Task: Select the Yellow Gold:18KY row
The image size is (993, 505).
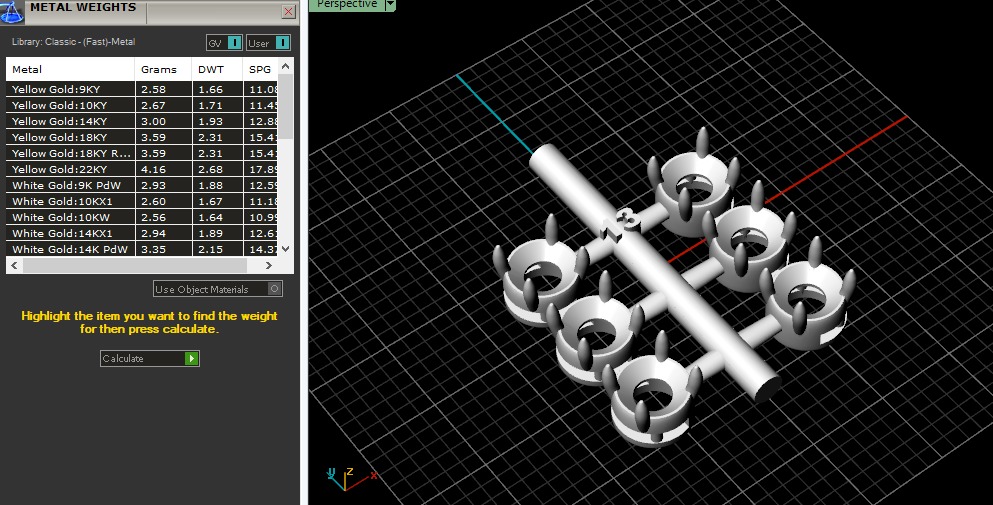Action: (142, 137)
